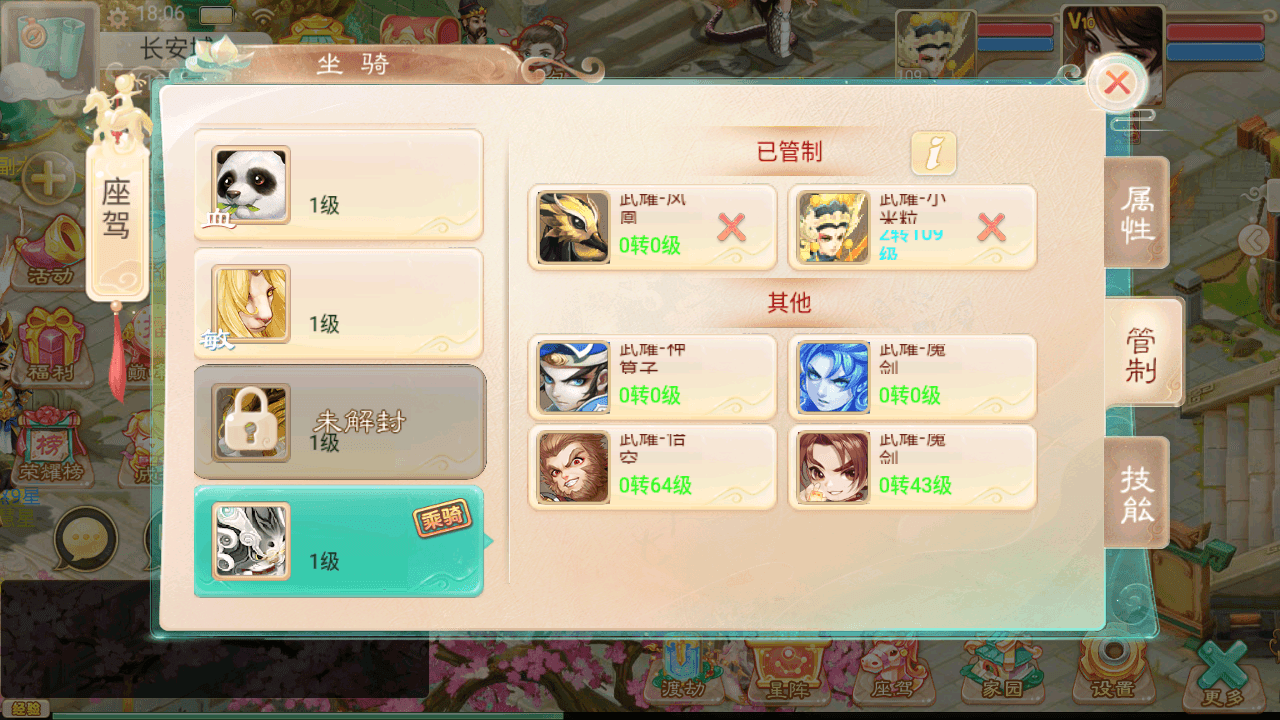Open the 家园 home icon
Screen dimensions: 1280x720
pos(1001,671)
